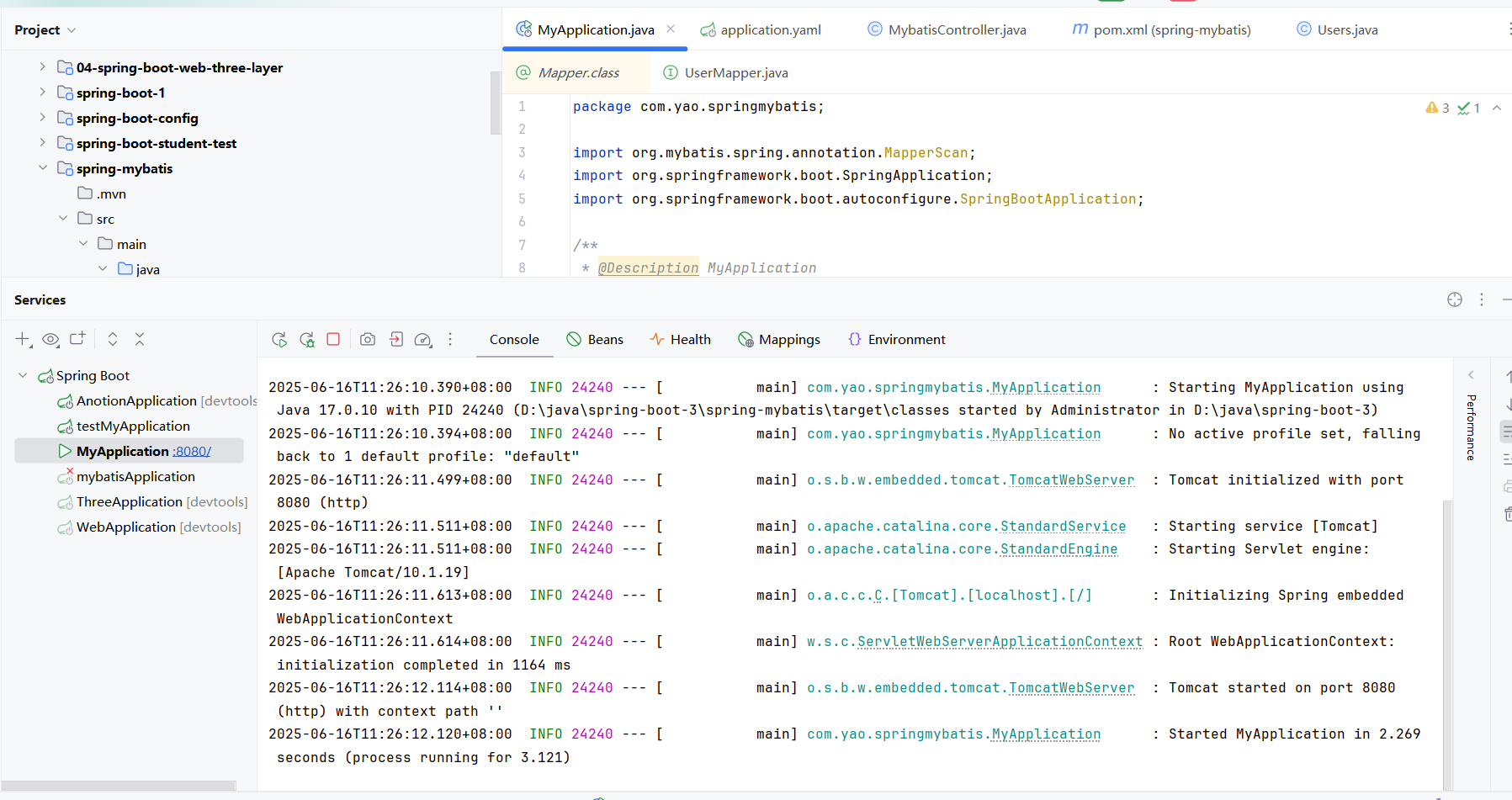The width and height of the screenshot is (1512, 800).
Task: Click the Services tree horizontal scrollbar
Action: [119, 786]
